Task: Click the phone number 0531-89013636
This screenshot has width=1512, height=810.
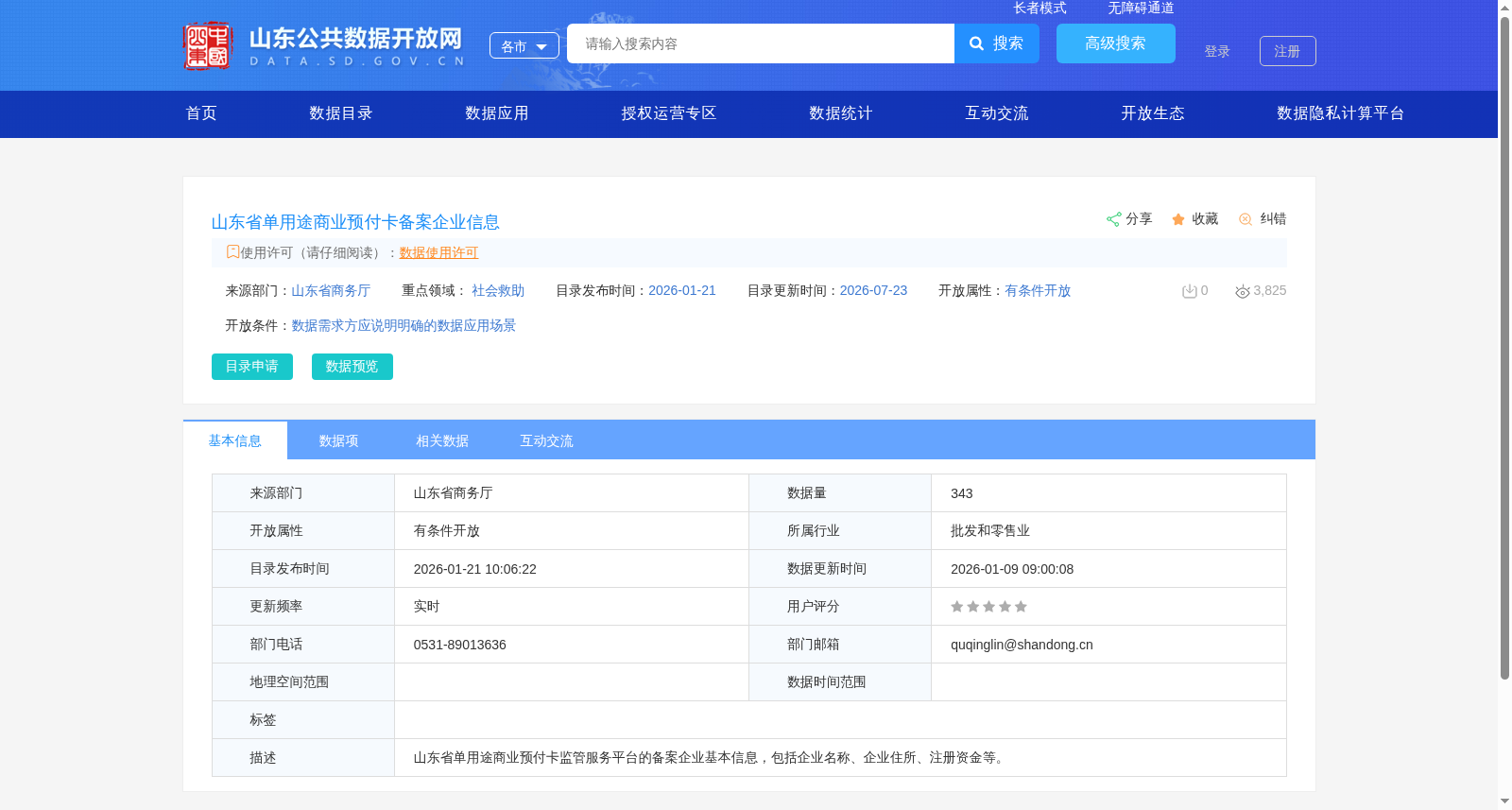Action: 460,645
